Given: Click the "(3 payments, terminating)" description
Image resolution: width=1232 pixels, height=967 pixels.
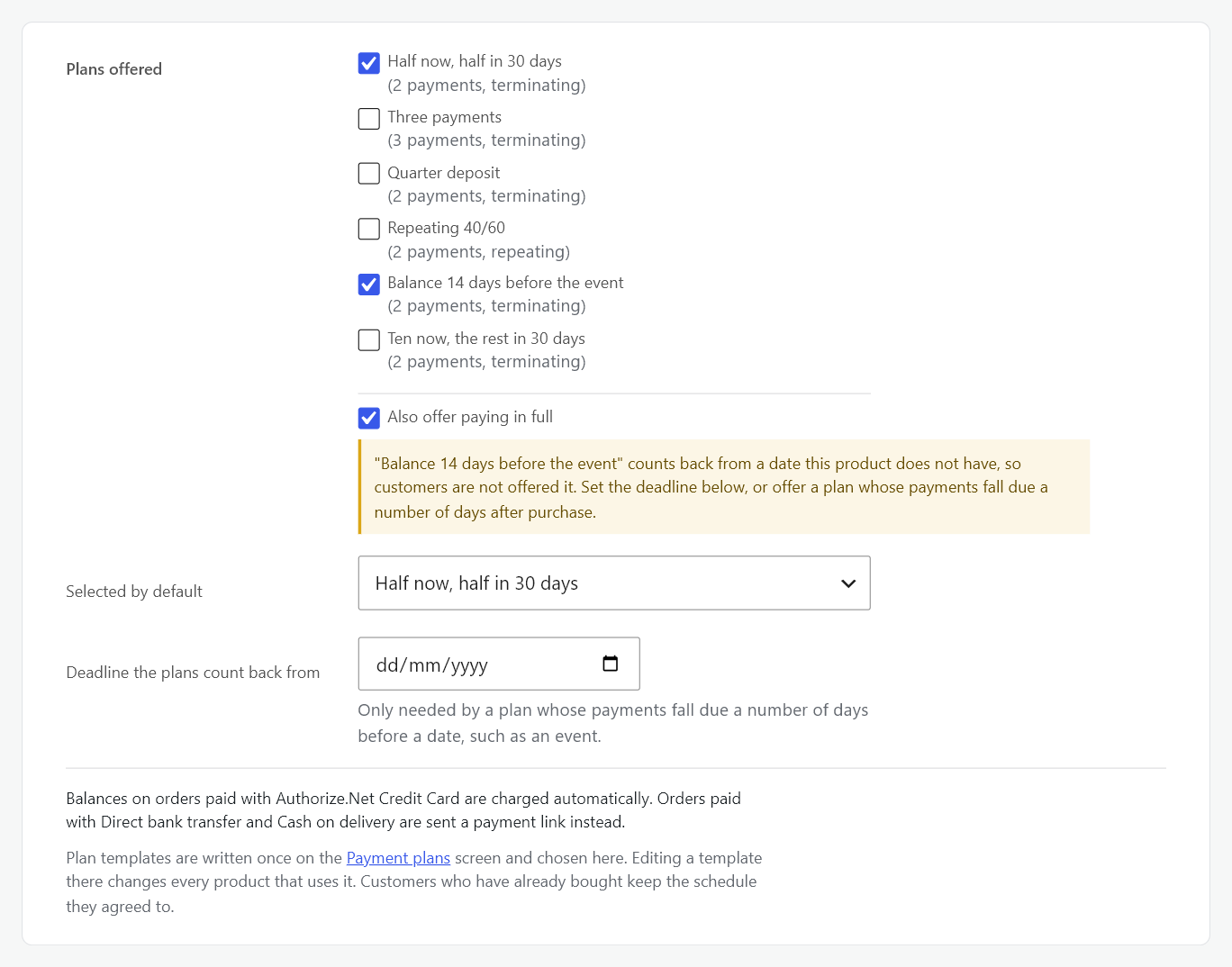Looking at the screenshot, I should click(486, 140).
